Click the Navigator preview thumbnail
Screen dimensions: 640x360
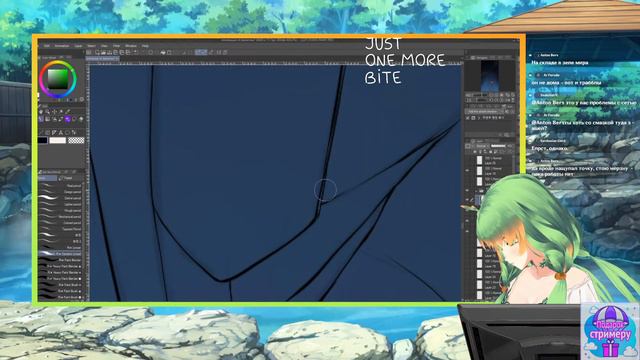490,76
